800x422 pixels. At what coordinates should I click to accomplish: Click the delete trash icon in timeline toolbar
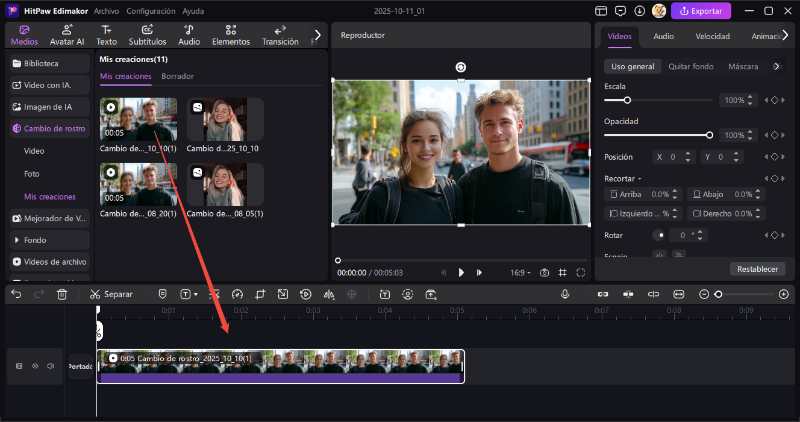[62, 294]
